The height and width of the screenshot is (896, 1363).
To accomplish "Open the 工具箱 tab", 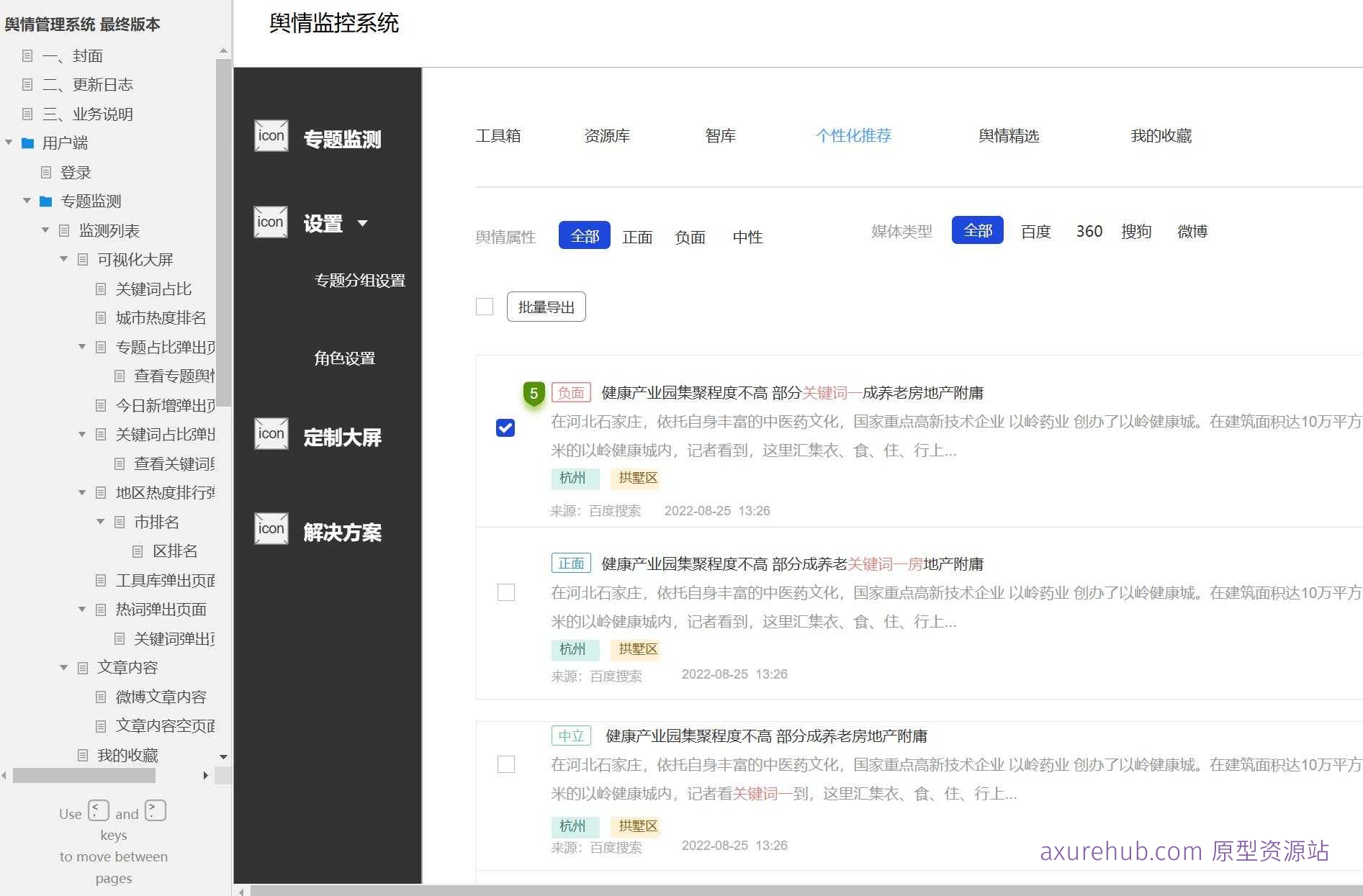I will 499,136.
